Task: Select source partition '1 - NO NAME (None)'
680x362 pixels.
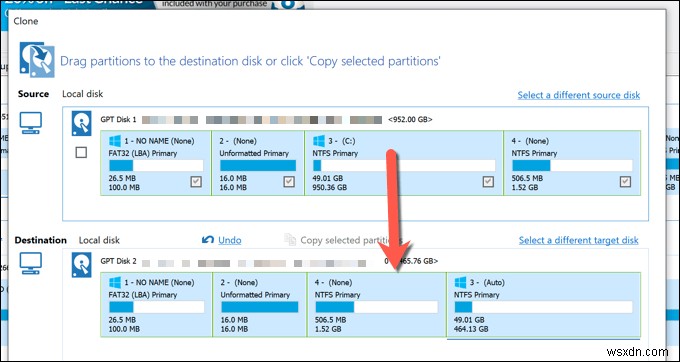Action: point(156,163)
